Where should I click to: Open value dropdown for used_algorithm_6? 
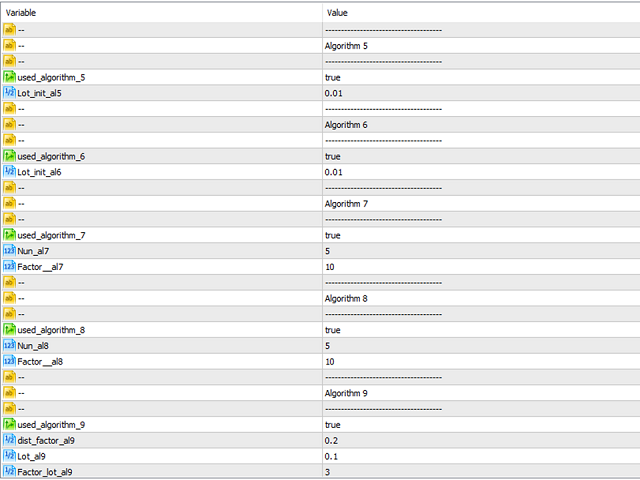(x=482, y=156)
